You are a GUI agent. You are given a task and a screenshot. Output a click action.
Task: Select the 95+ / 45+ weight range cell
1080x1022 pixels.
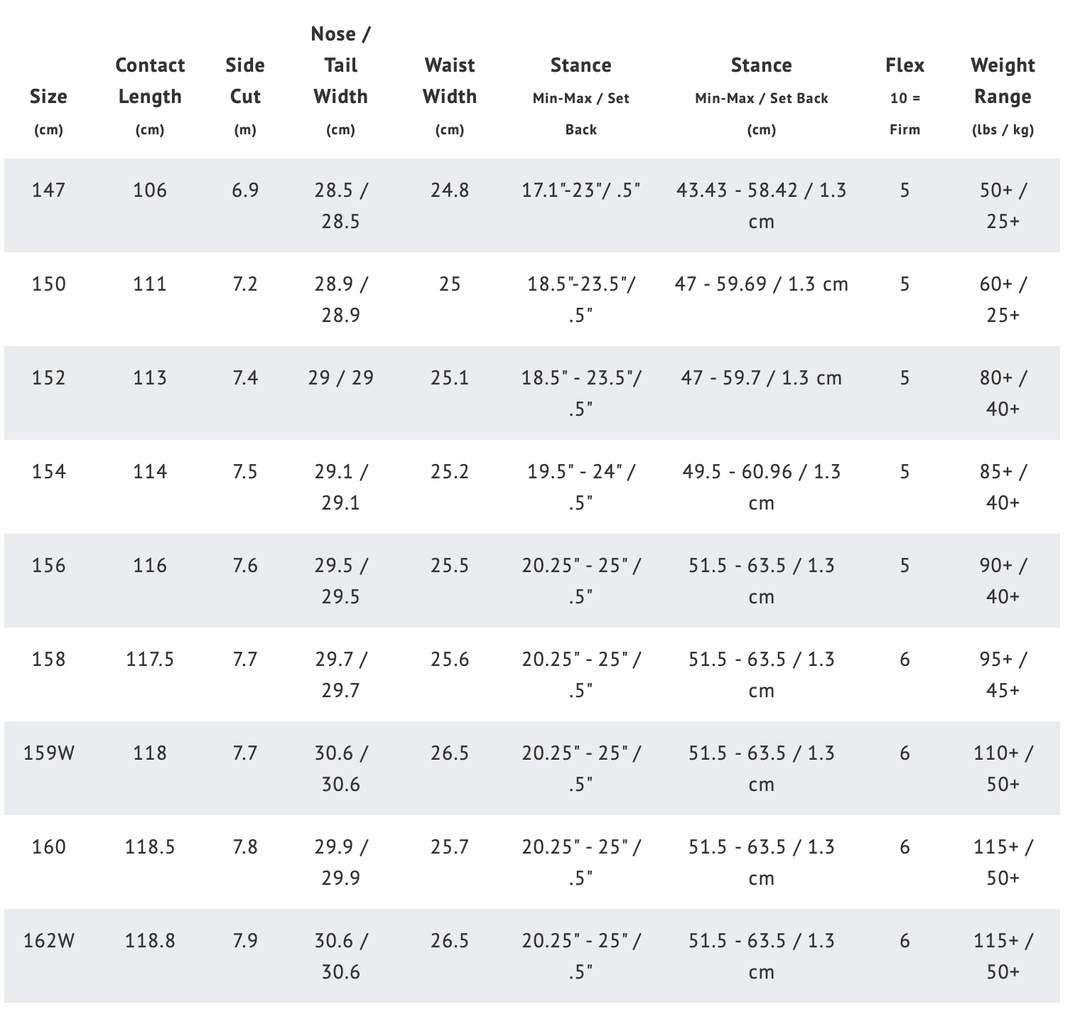click(1002, 674)
